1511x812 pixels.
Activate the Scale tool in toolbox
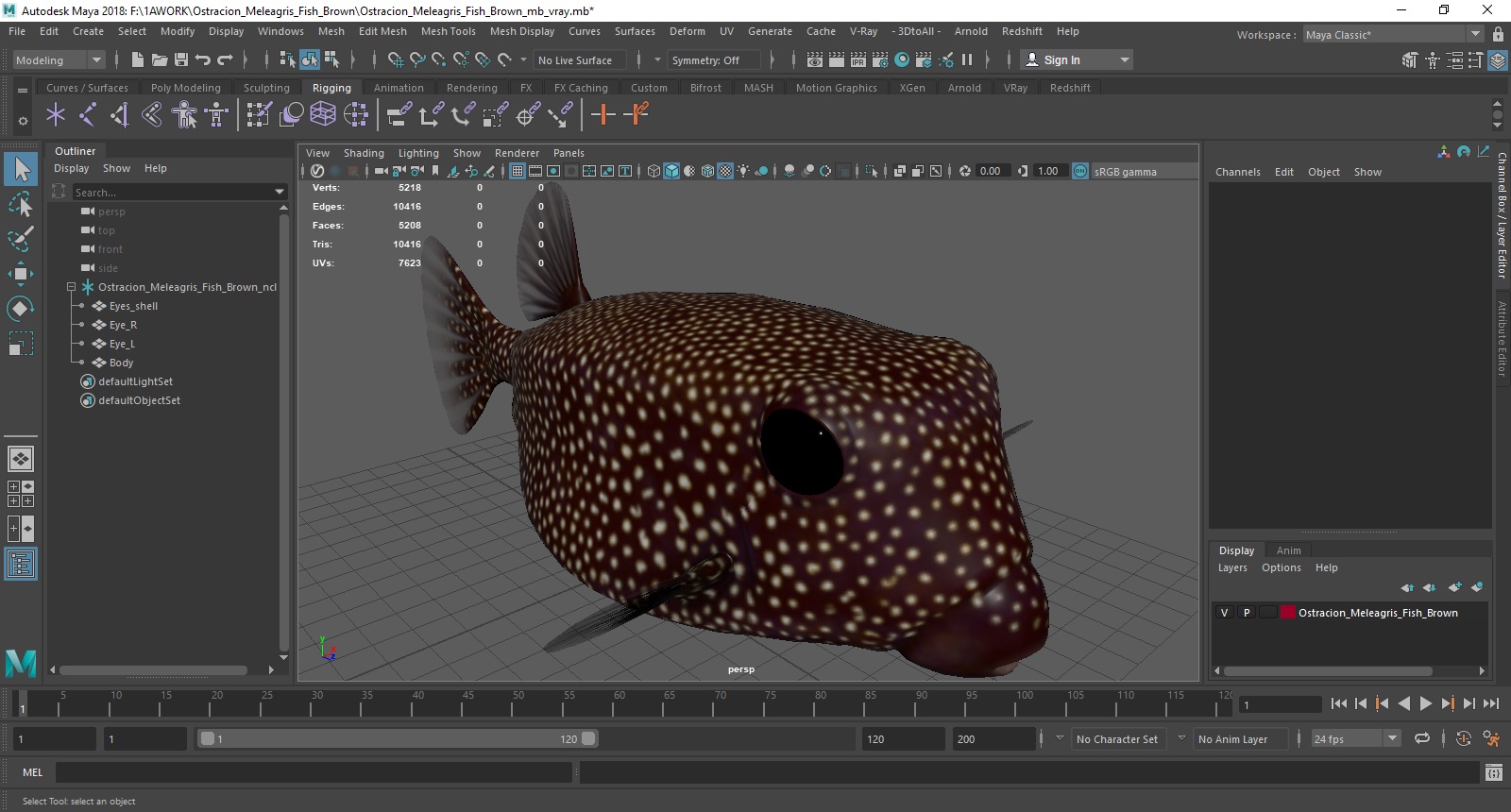point(21,343)
